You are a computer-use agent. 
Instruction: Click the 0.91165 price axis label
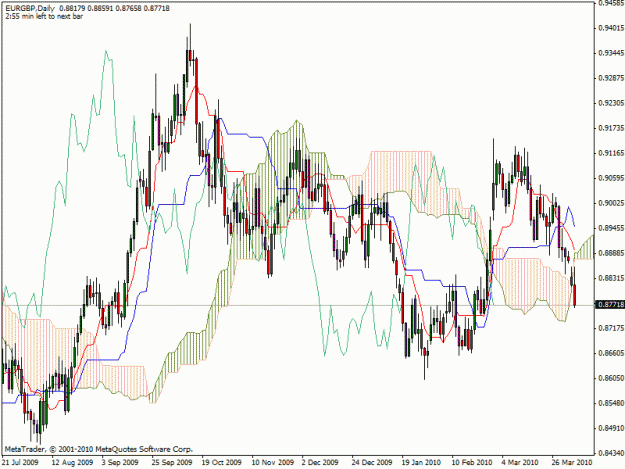coord(611,153)
